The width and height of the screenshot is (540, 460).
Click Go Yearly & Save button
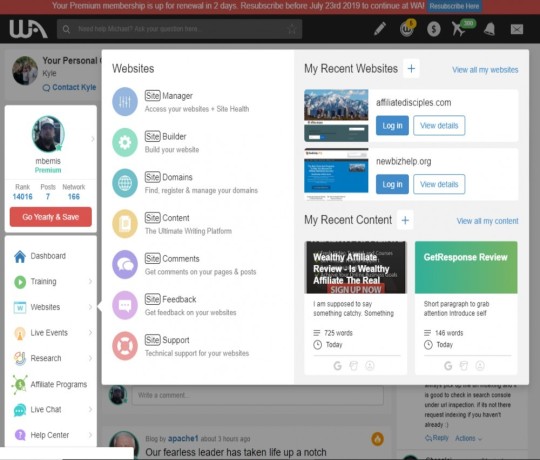(x=51, y=217)
